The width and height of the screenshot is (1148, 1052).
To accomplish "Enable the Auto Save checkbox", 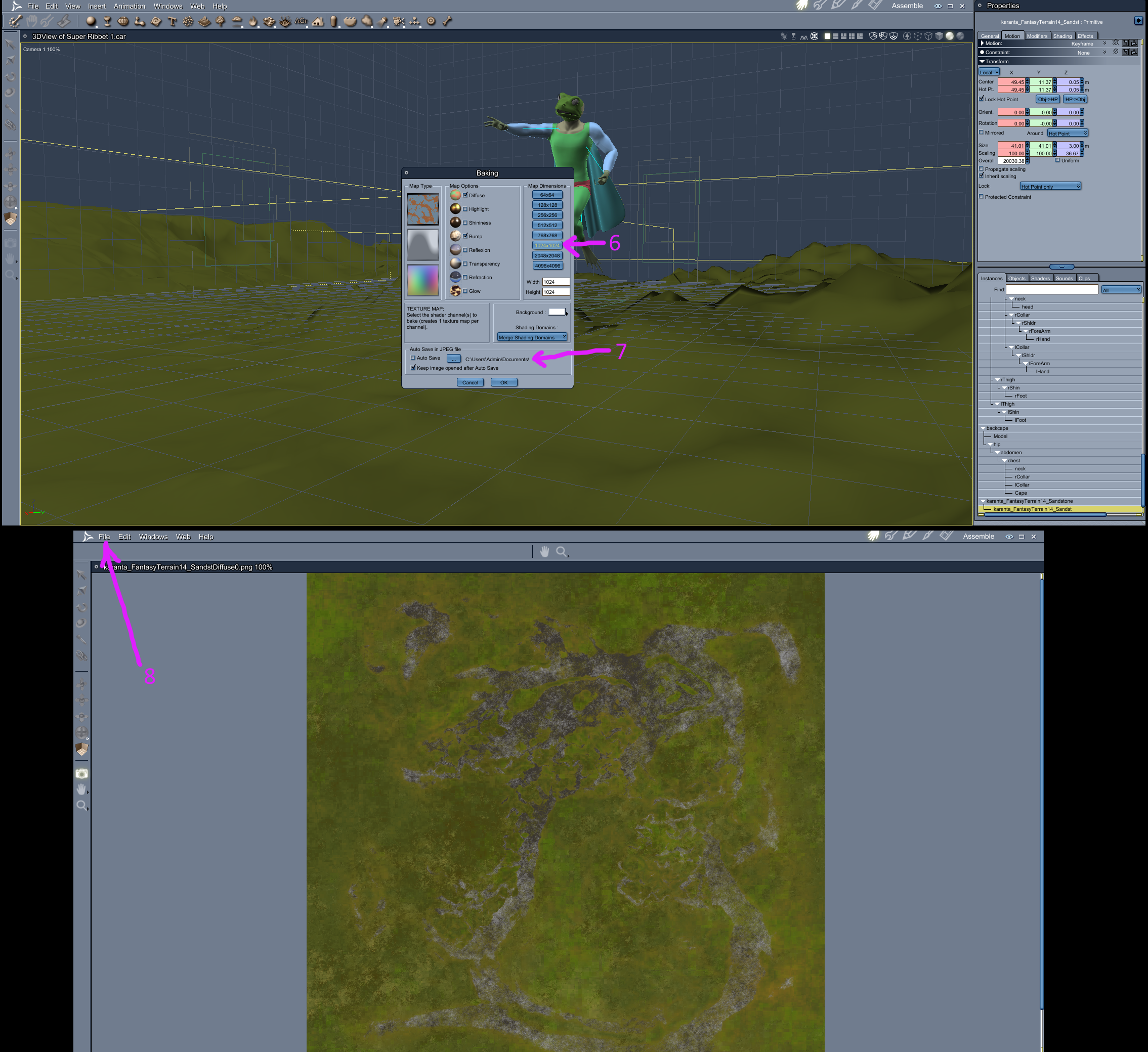I will click(x=413, y=358).
